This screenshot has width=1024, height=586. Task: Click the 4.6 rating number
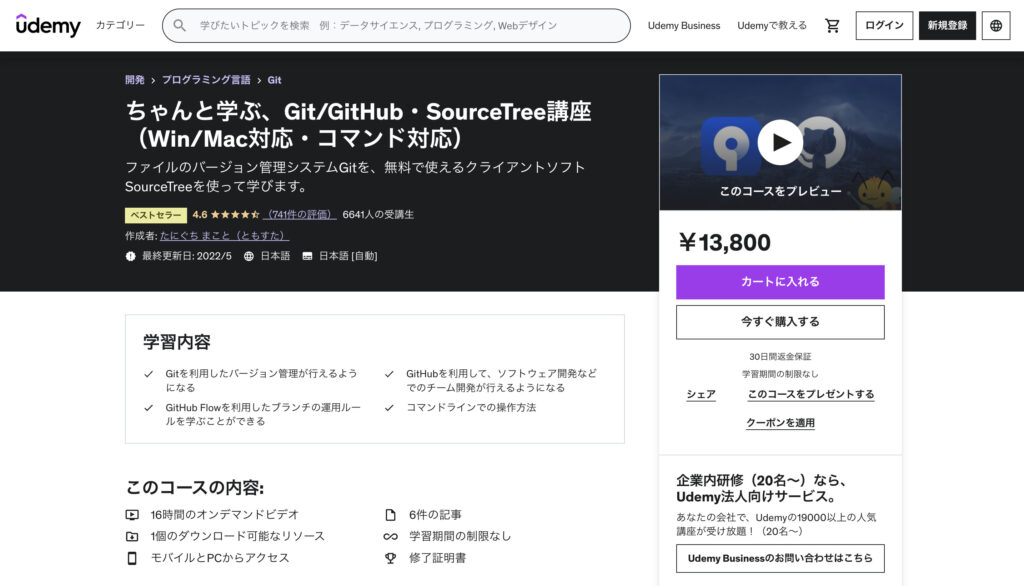pos(200,214)
